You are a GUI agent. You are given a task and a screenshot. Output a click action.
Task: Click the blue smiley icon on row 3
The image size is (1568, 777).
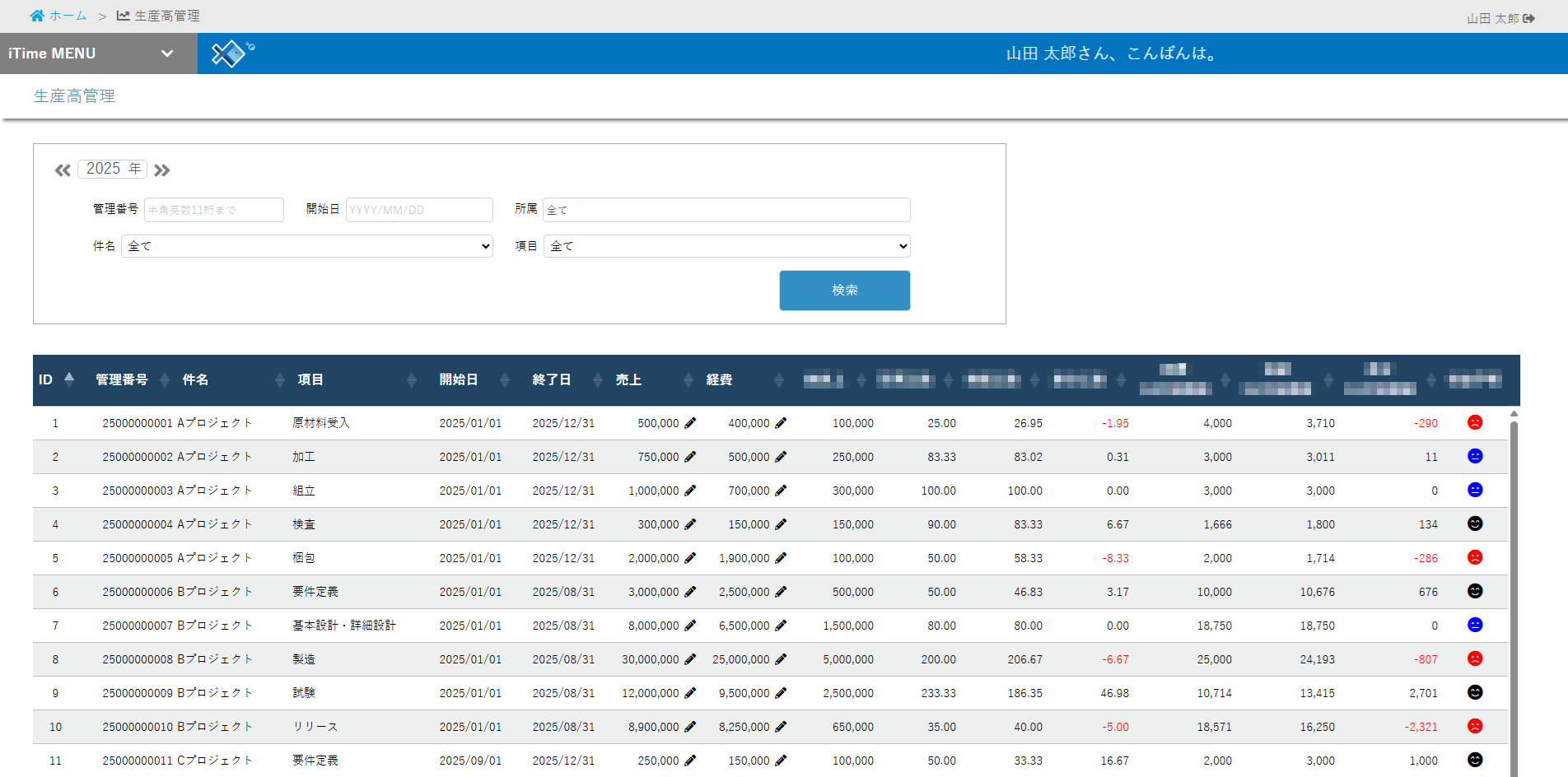(x=1475, y=490)
